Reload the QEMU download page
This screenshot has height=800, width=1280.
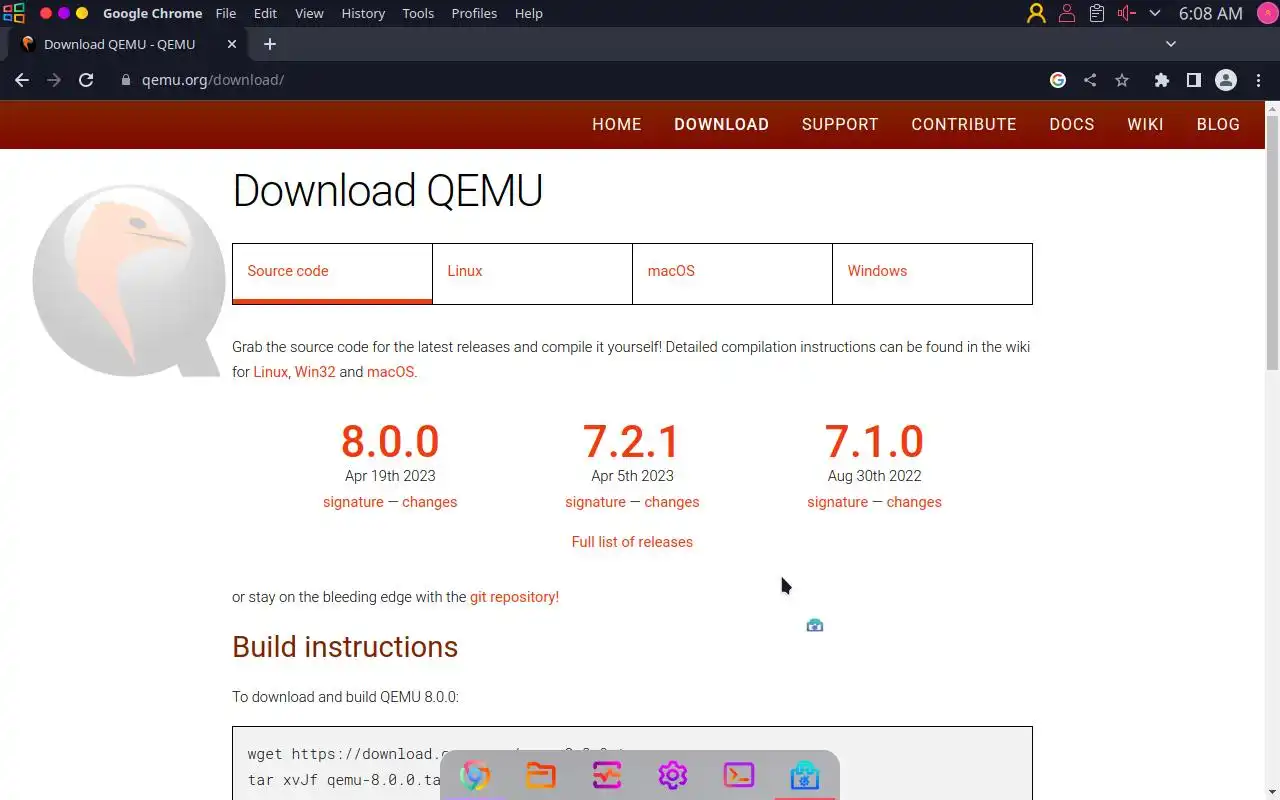tap(86, 80)
